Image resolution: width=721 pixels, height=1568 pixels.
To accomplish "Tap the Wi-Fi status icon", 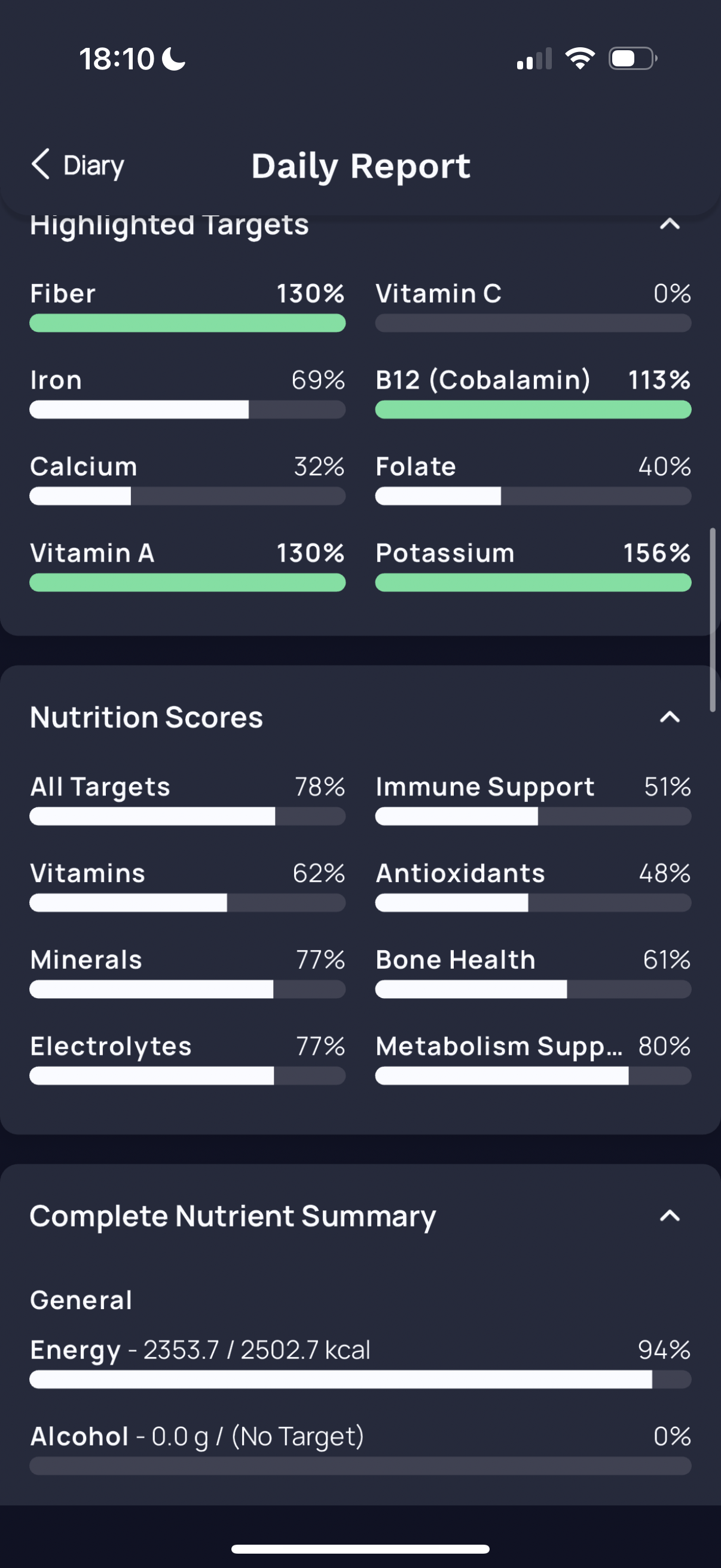I will click(580, 59).
